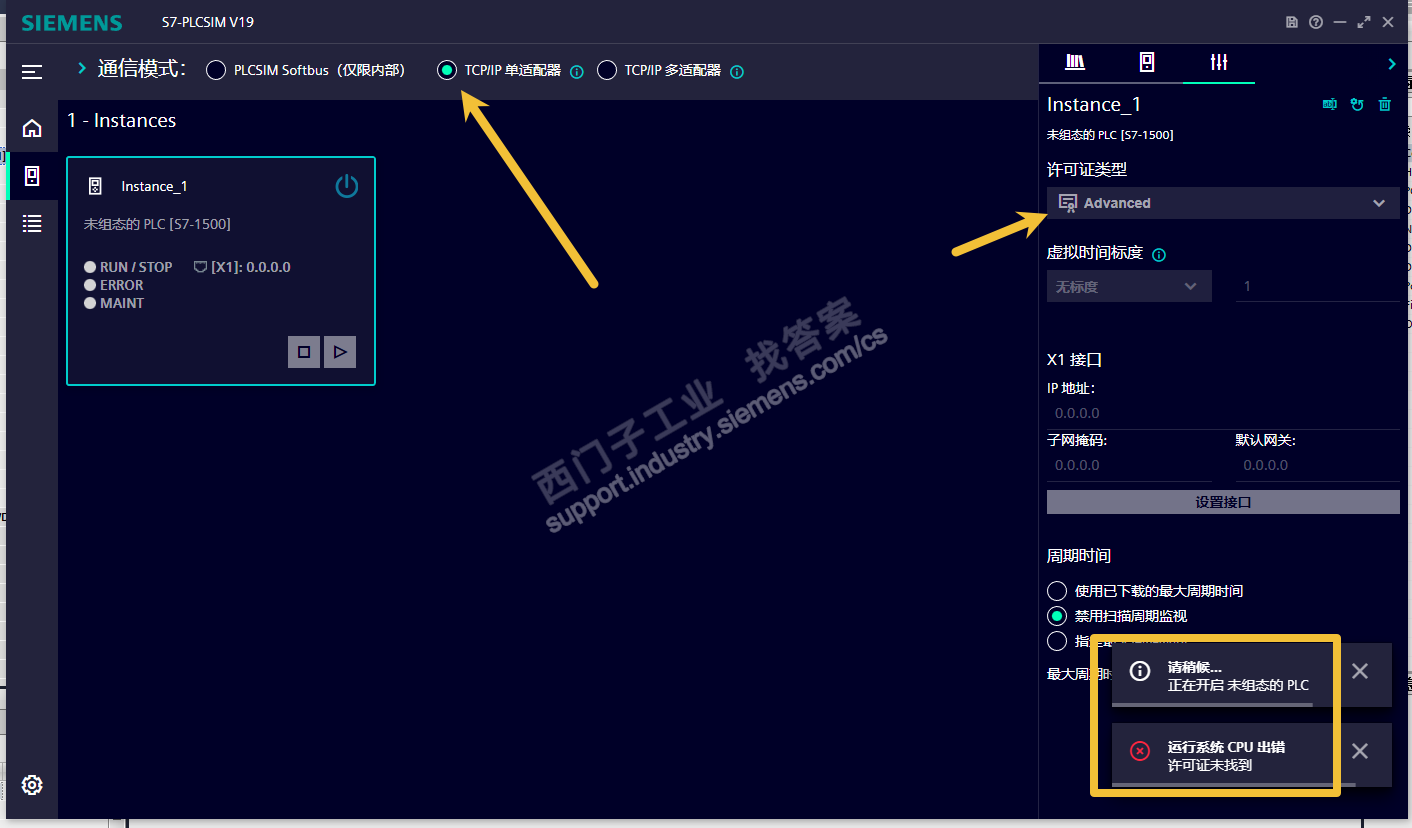Show info for TCP/IP 多适配器

(737, 72)
